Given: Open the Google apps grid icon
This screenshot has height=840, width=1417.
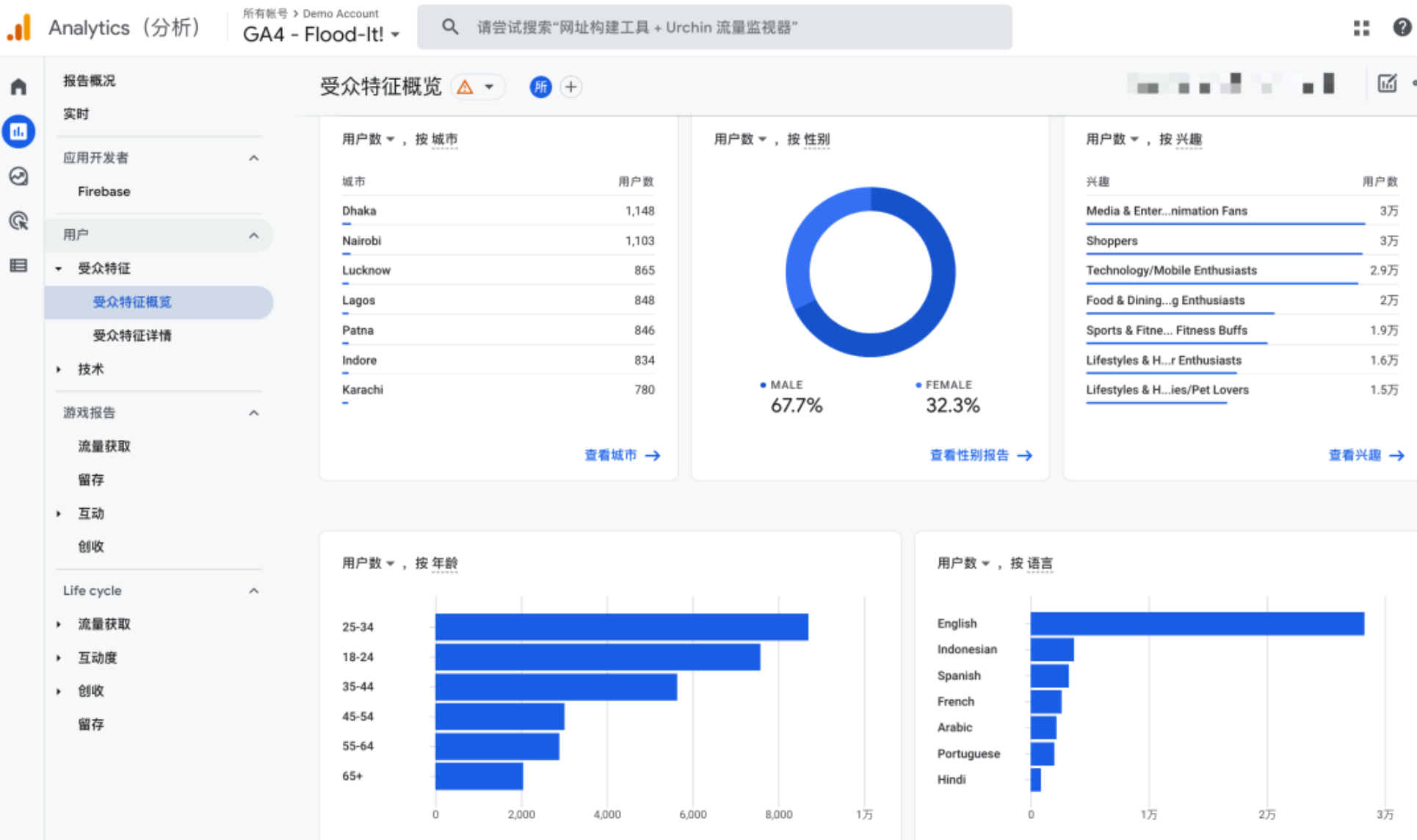Looking at the screenshot, I should point(1362,28).
